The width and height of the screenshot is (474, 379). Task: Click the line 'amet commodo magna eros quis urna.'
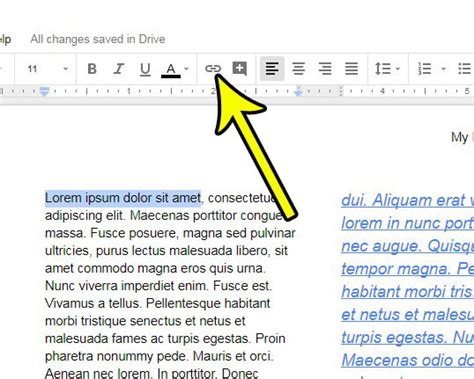pos(155,268)
